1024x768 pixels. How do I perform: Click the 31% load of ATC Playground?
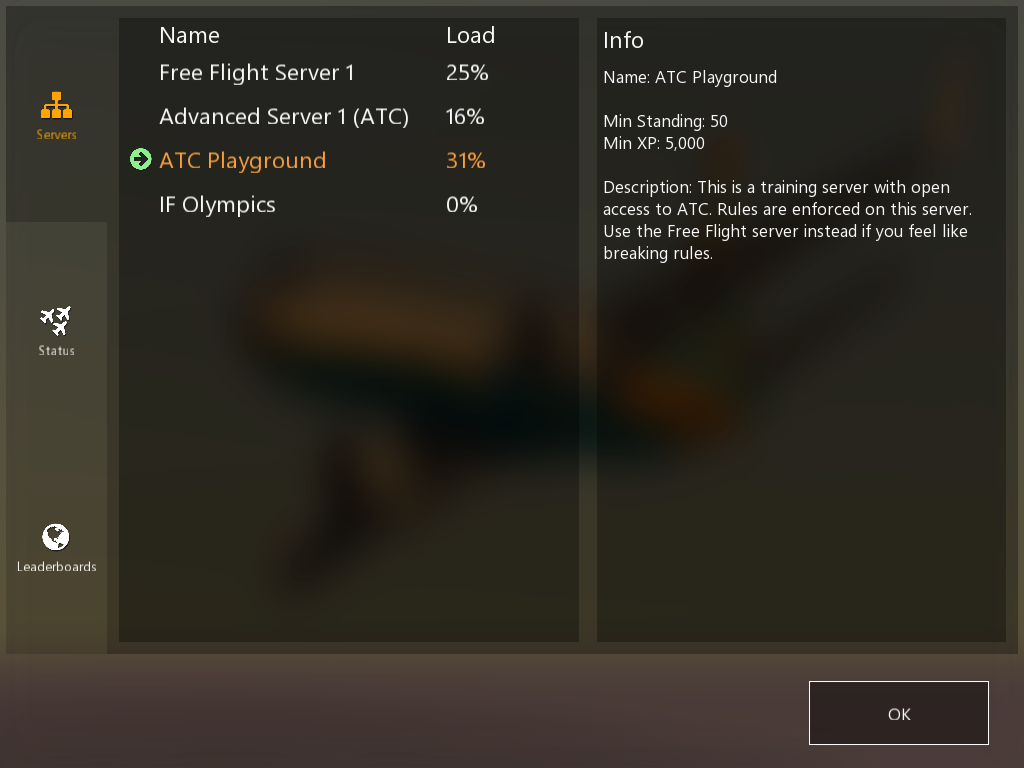pos(466,161)
